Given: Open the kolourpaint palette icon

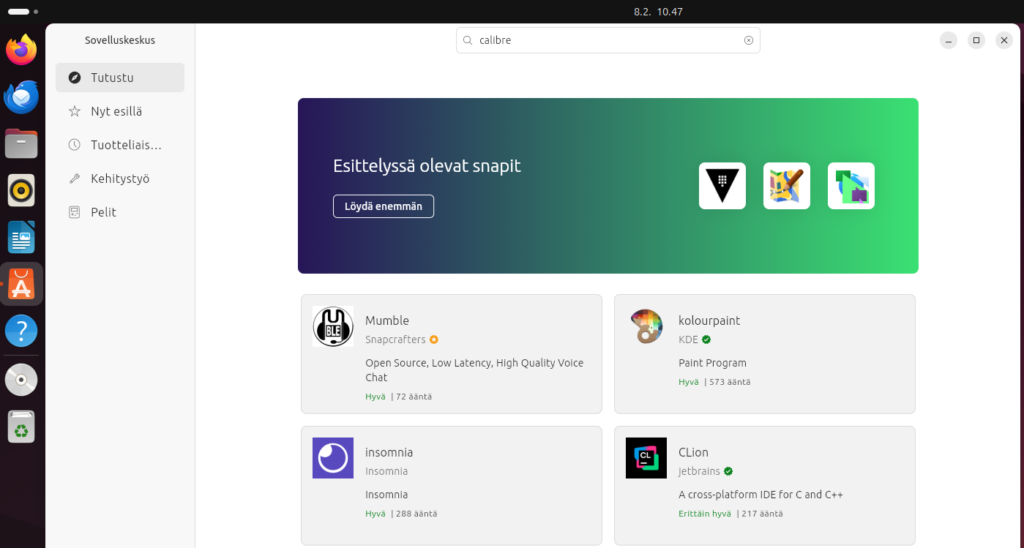Looking at the screenshot, I should tap(646, 327).
